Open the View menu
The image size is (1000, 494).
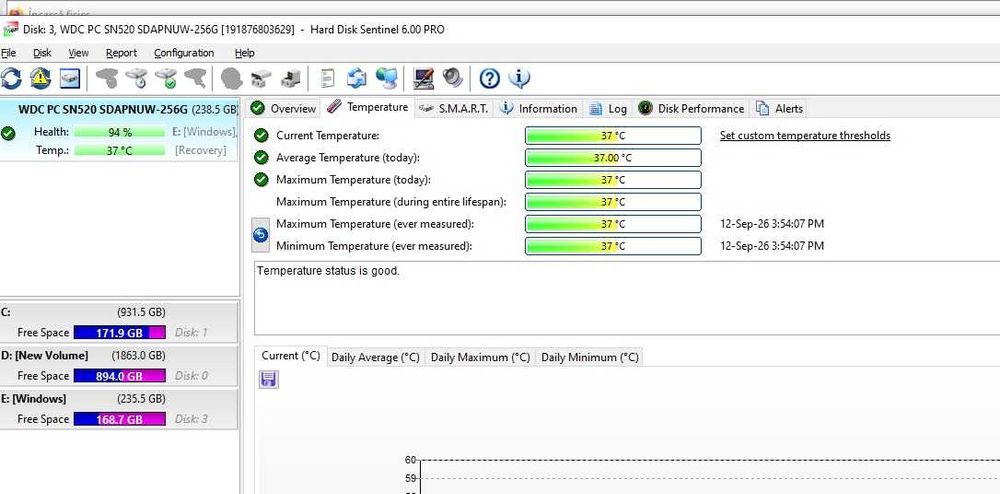pos(78,53)
